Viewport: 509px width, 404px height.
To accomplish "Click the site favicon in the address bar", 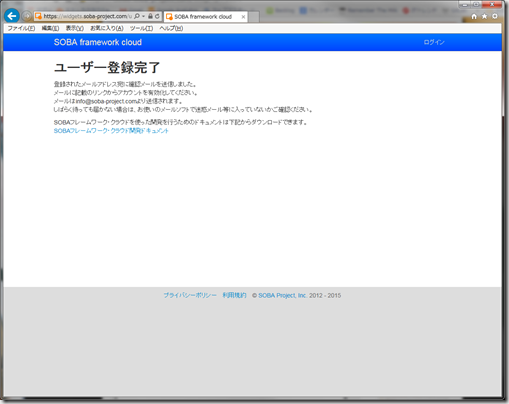I will pos(38,16).
